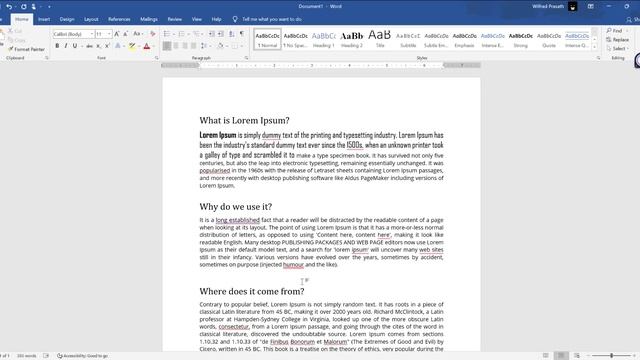The height and width of the screenshot is (360, 640).
Task: Apply Strikethrough formatting
Action: [x=89, y=46]
